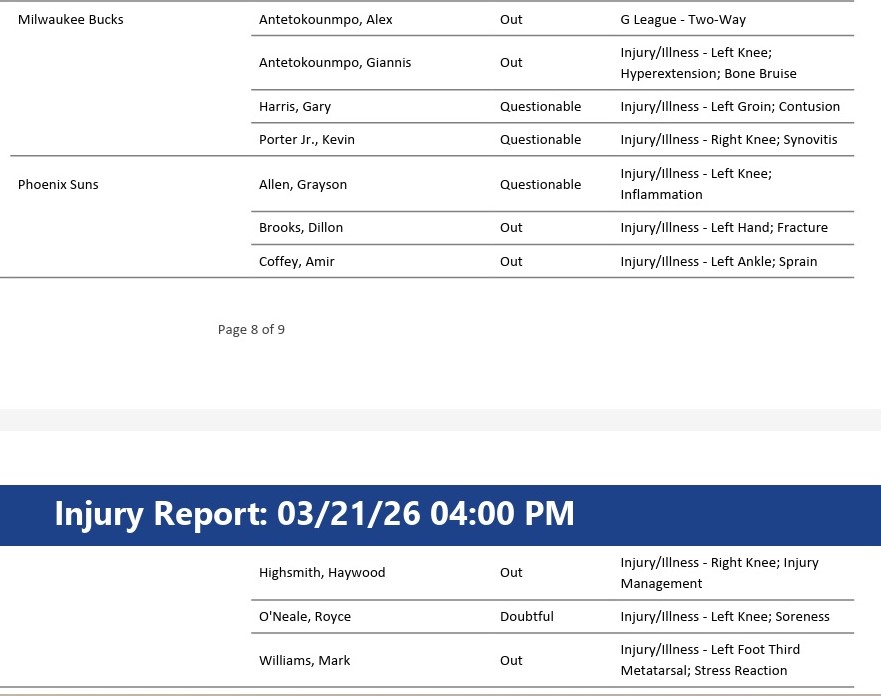This screenshot has height=696, width=881.
Task: Click Out status for Antetokounmpo, Giannis
Action: pos(511,62)
